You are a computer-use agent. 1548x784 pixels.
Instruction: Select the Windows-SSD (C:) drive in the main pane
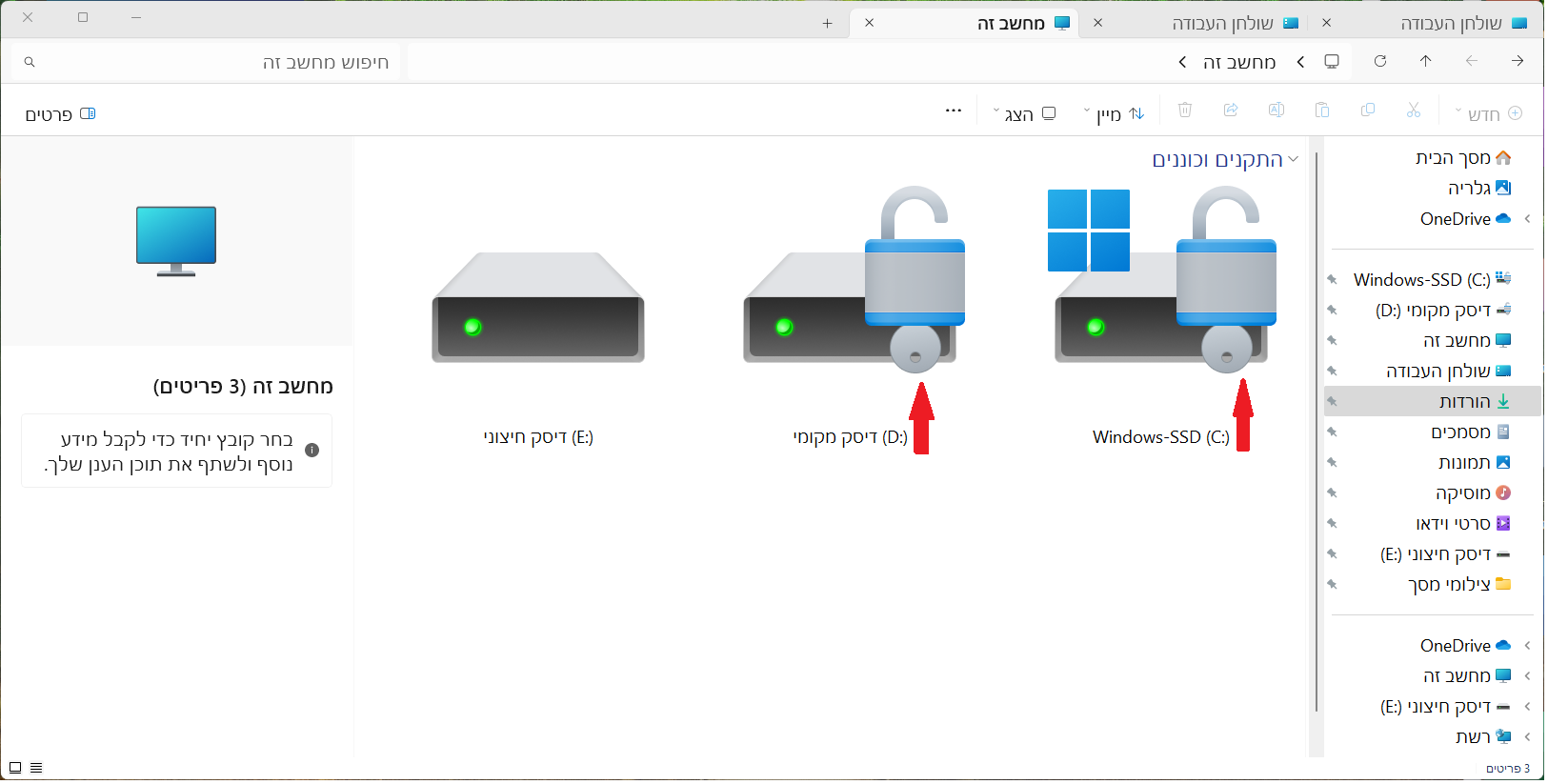[1161, 316]
